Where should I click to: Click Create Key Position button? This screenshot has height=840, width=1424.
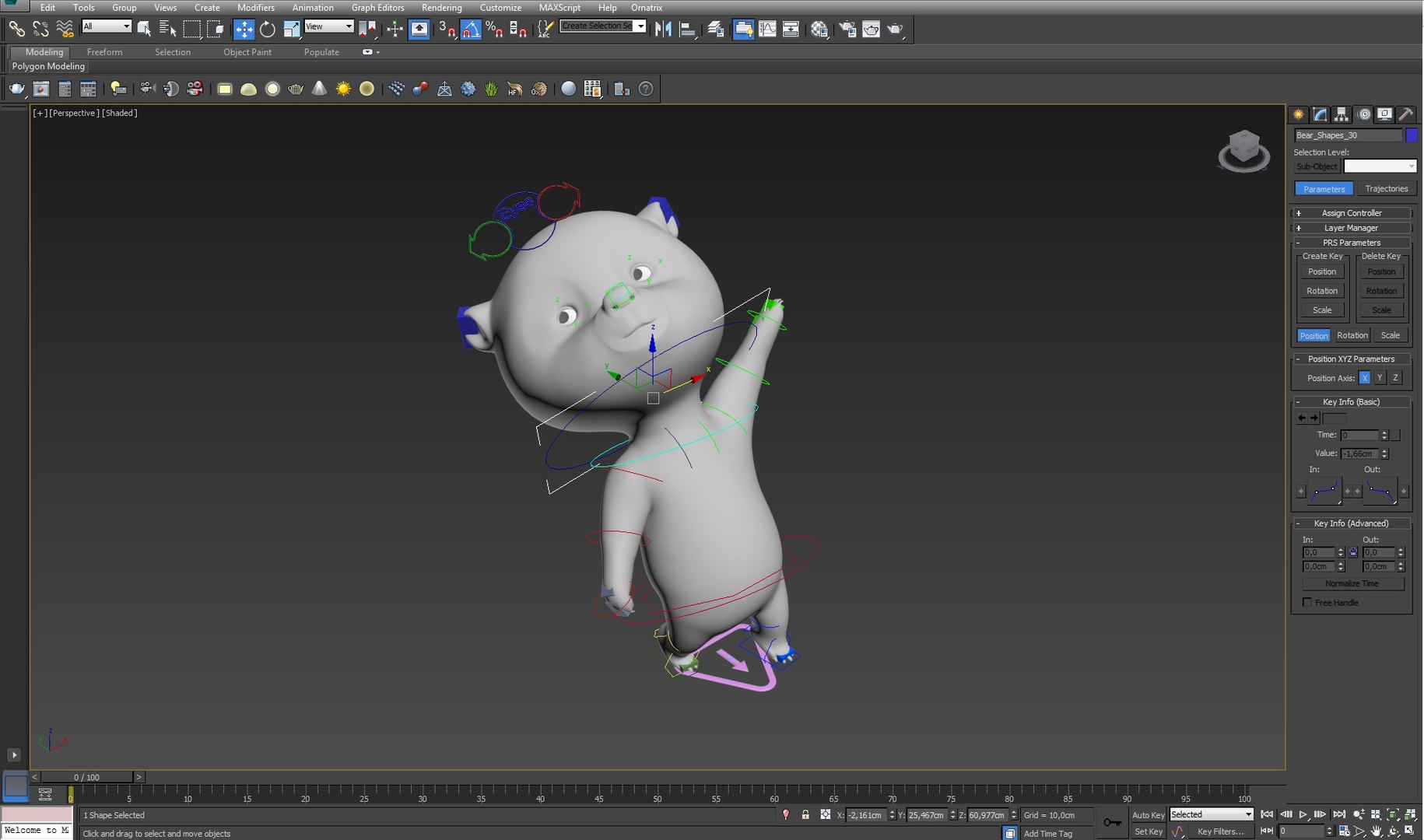pyautogui.click(x=1322, y=271)
